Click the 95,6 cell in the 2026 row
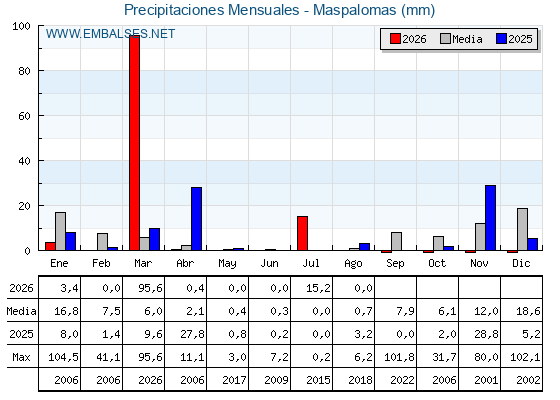This screenshot has width=560, height=400. click(144, 288)
